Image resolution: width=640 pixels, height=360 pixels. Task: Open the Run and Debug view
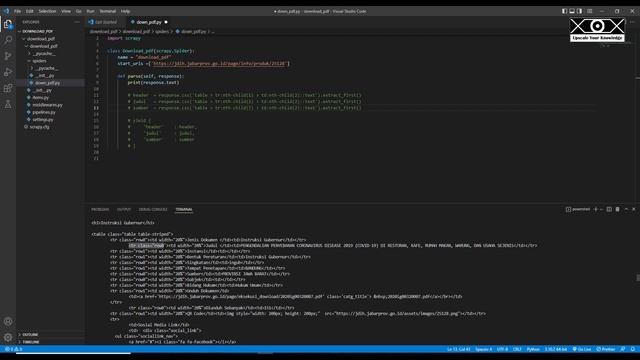8,72
